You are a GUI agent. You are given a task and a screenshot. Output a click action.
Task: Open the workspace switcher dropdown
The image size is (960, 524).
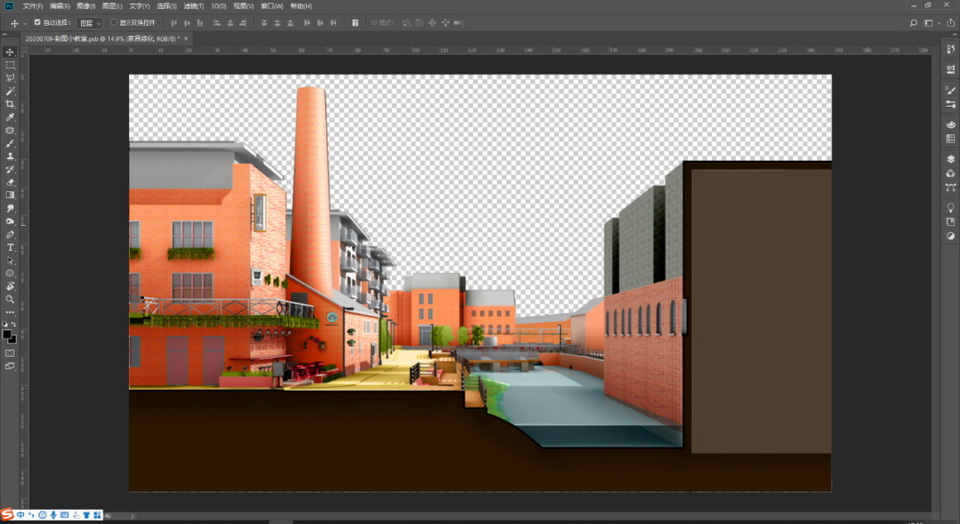[929, 22]
